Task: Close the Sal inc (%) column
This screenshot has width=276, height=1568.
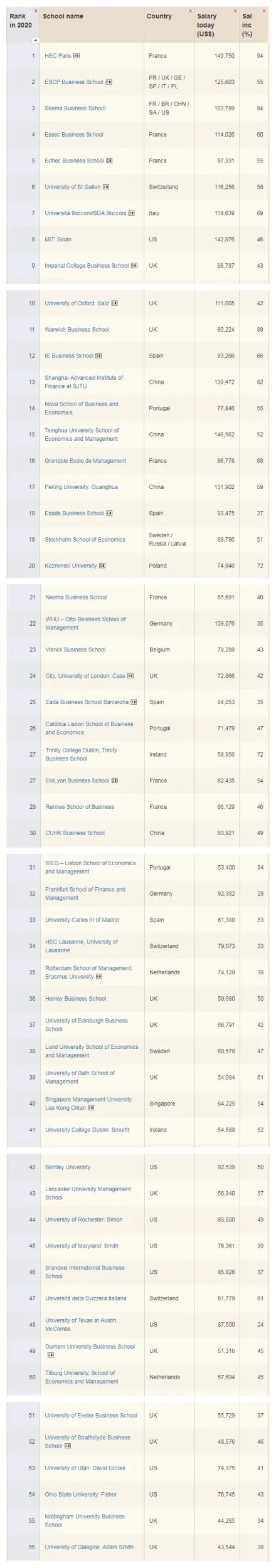Action: 264,11
